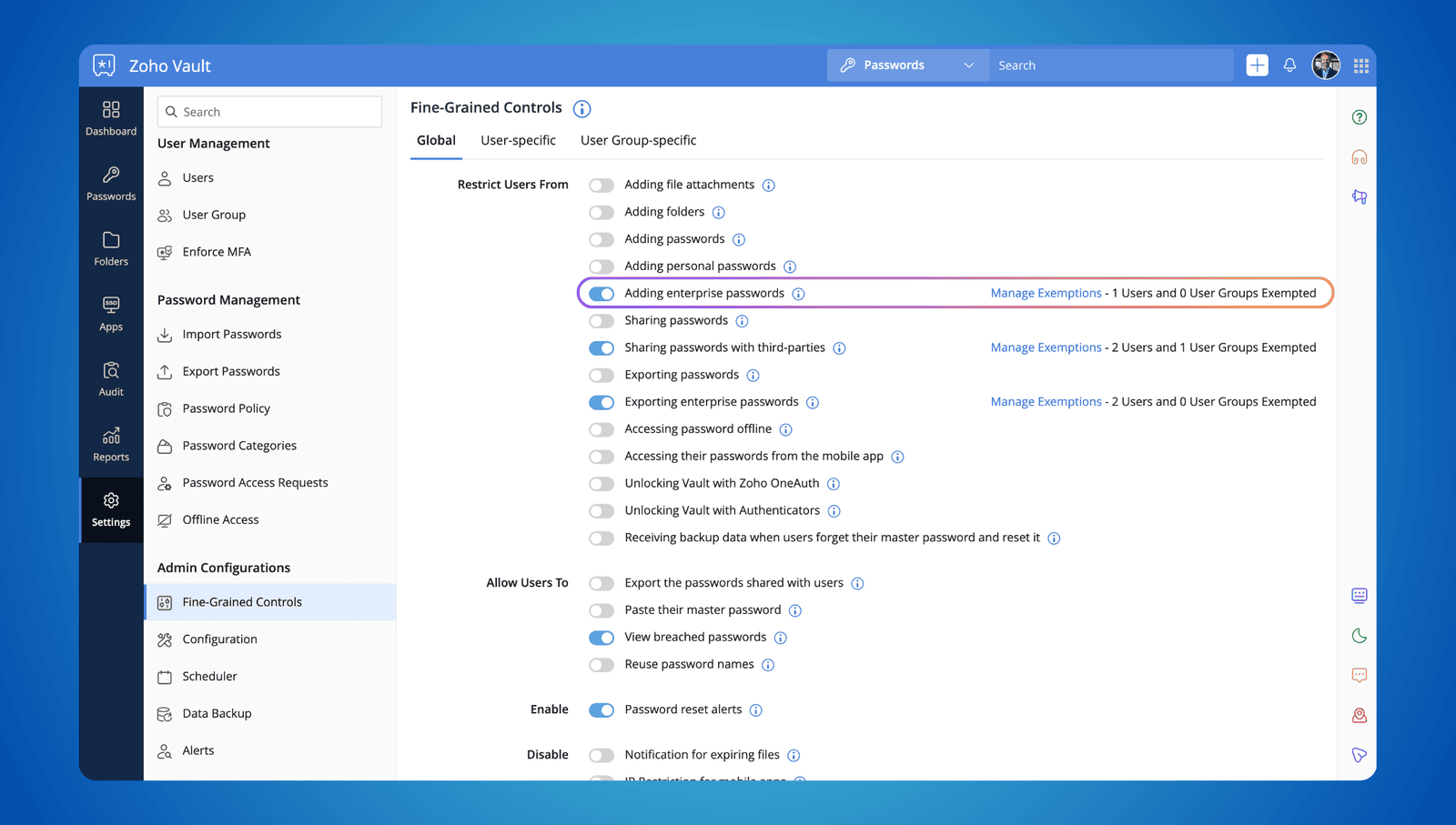Toggle View breached passwords switch
Viewport: 1456px width, 825px height.
tap(602, 638)
